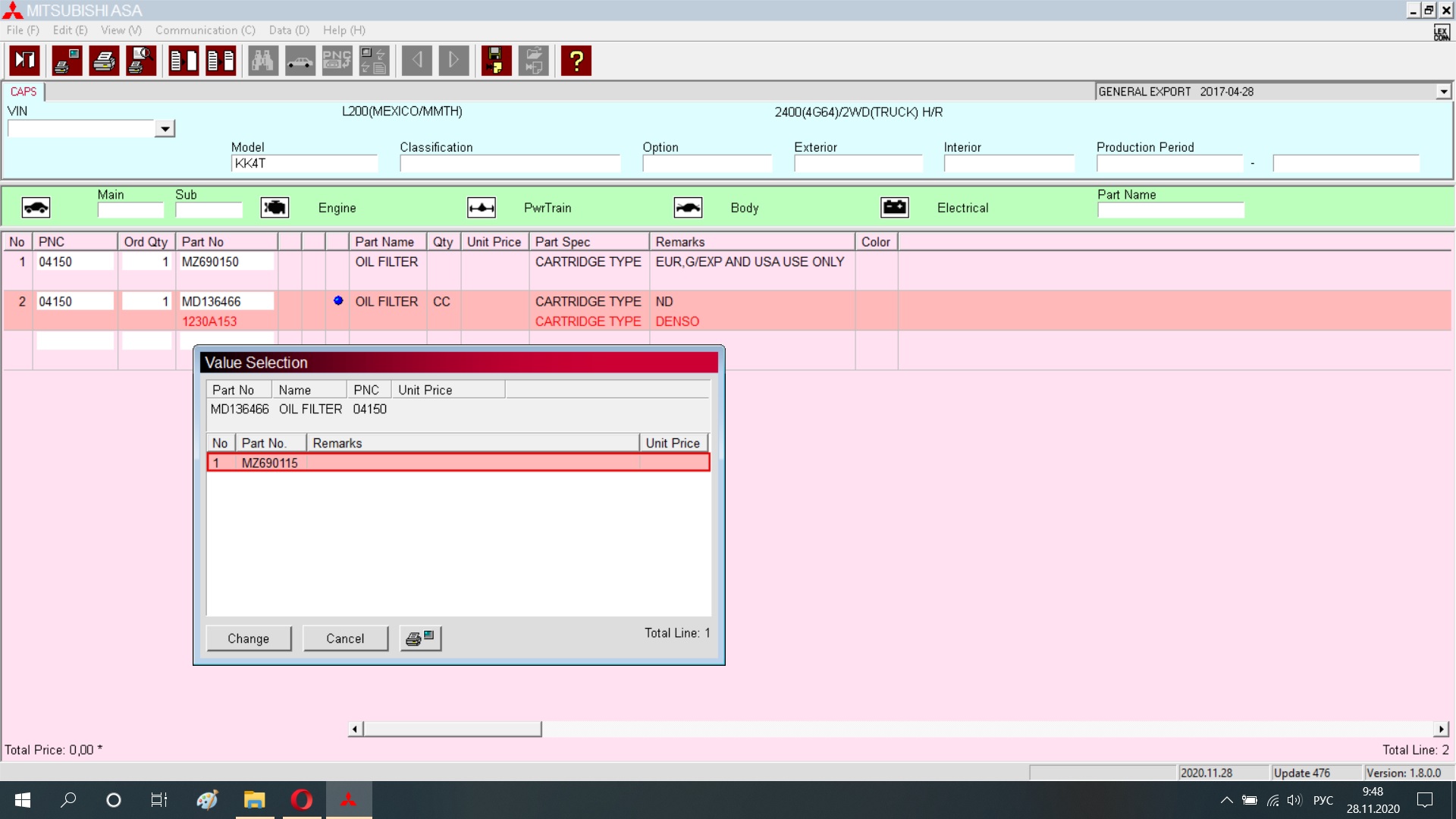Click the exit door toolbar icon

25,61
